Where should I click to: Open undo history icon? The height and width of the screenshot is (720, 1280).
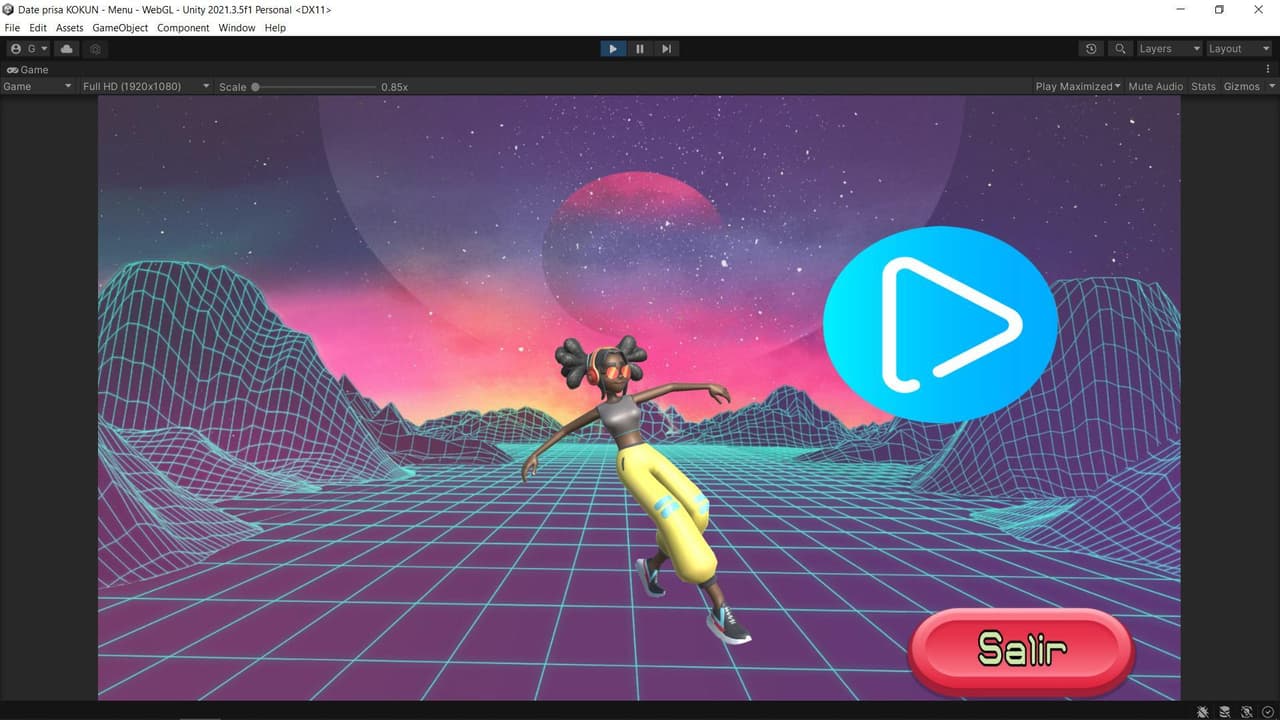click(x=1091, y=48)
